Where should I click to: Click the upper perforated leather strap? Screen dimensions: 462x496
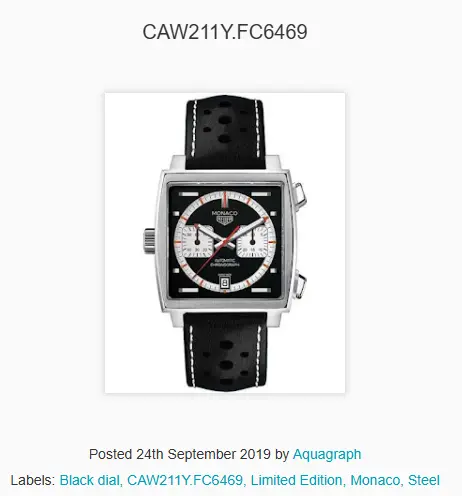click(225, 133)
